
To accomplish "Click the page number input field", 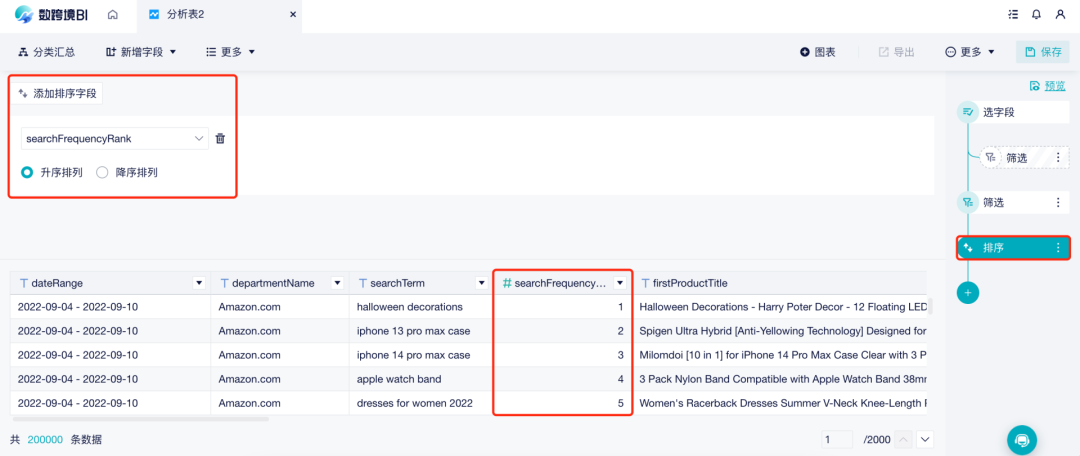I will [x=838, y=439].
